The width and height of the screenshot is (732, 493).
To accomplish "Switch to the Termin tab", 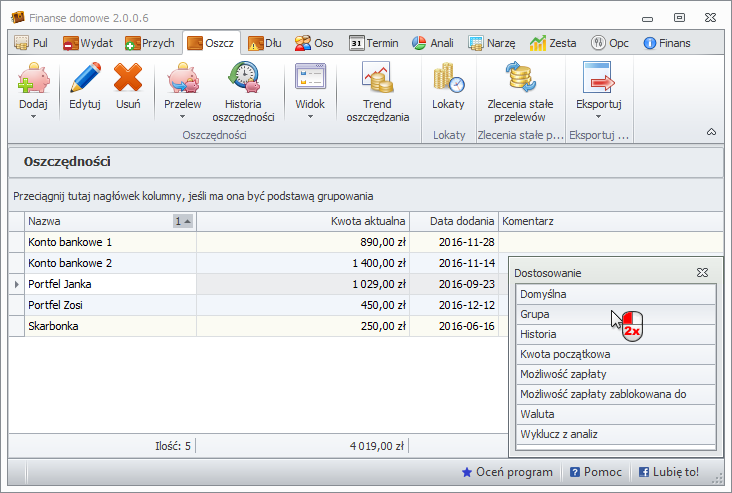I will (x=374, y=43).
